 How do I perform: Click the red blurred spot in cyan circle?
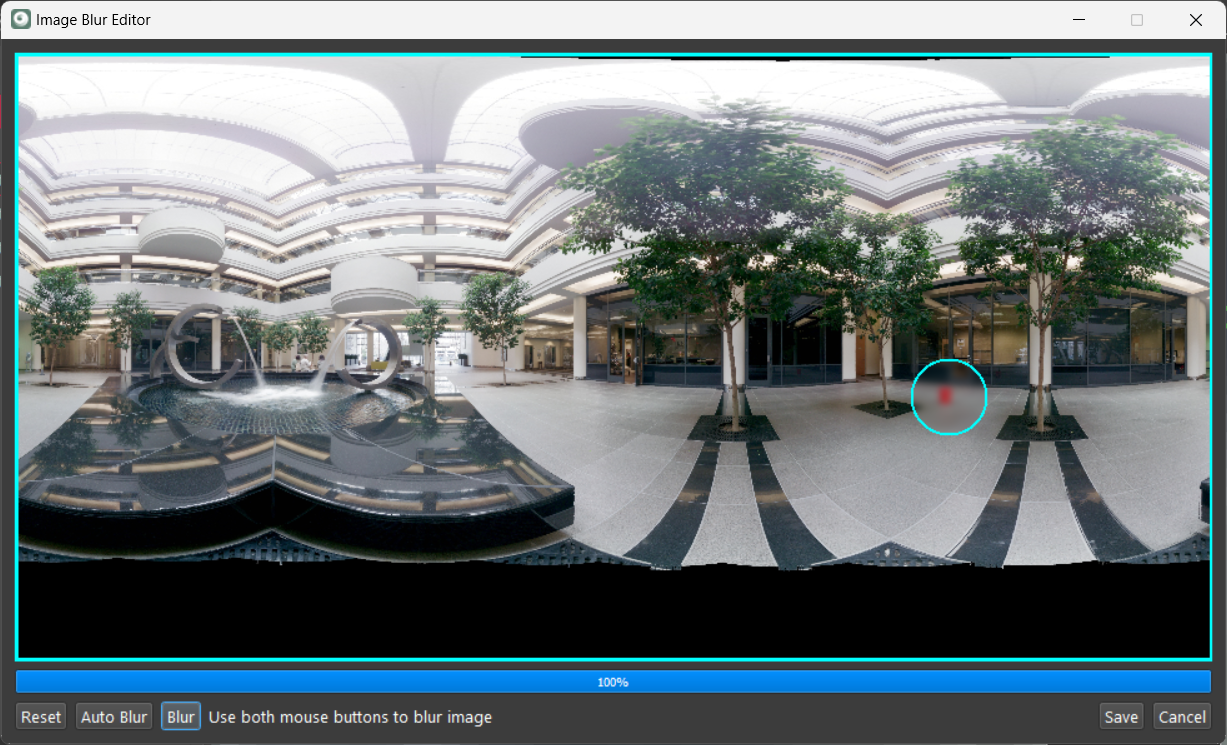pyautogui.click(x=945, y=396)
